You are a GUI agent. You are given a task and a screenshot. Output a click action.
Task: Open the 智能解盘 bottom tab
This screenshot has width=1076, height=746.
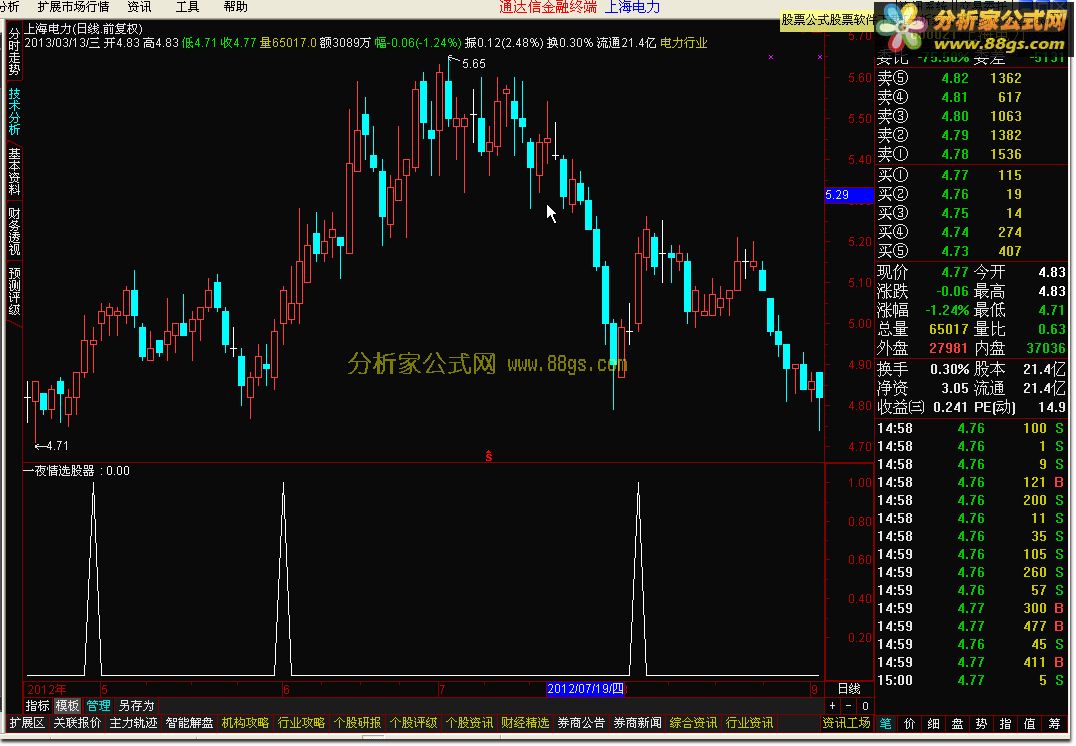click(x=189, y=723)
